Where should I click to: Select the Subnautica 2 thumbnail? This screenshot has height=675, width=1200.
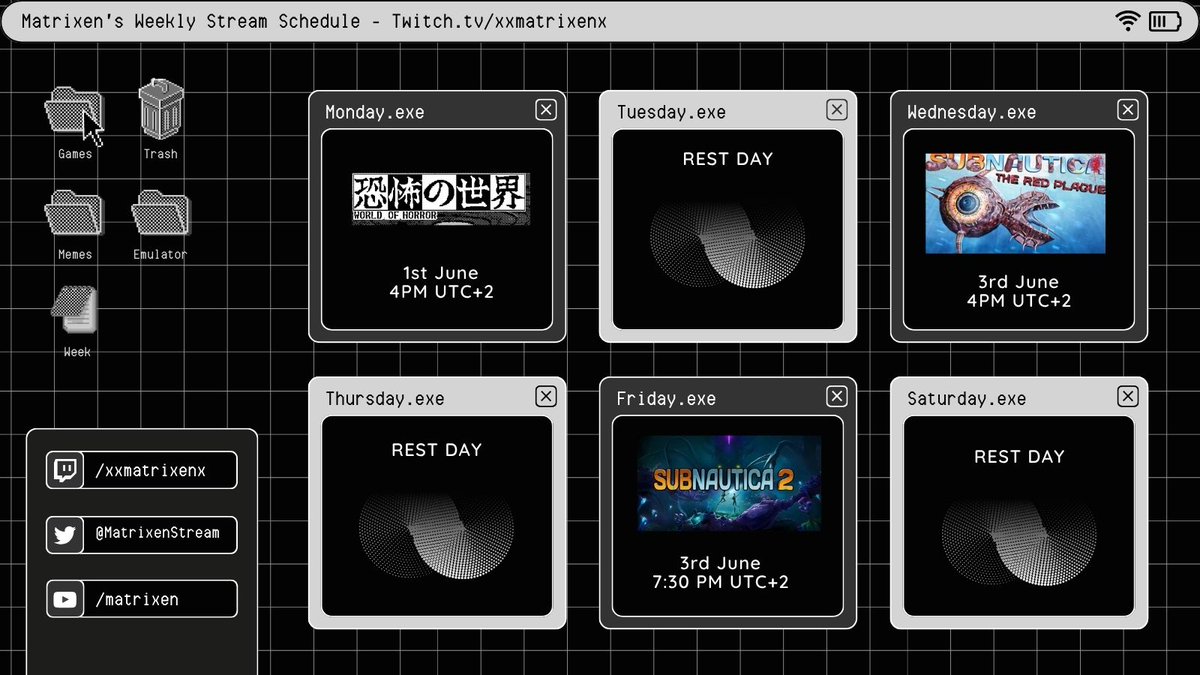[x=730, y=483]
